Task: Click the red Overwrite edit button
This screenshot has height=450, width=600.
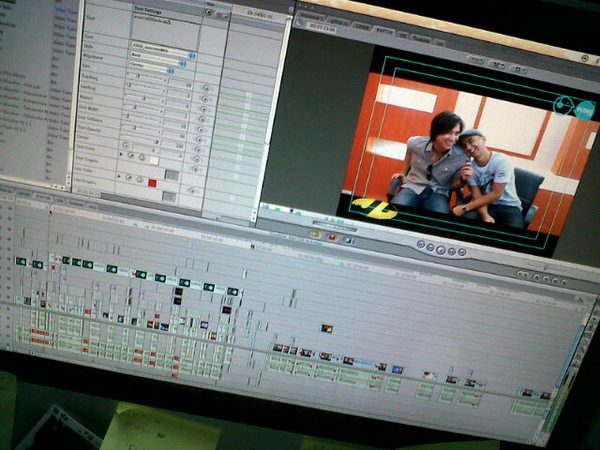Action: coord(332,237)
